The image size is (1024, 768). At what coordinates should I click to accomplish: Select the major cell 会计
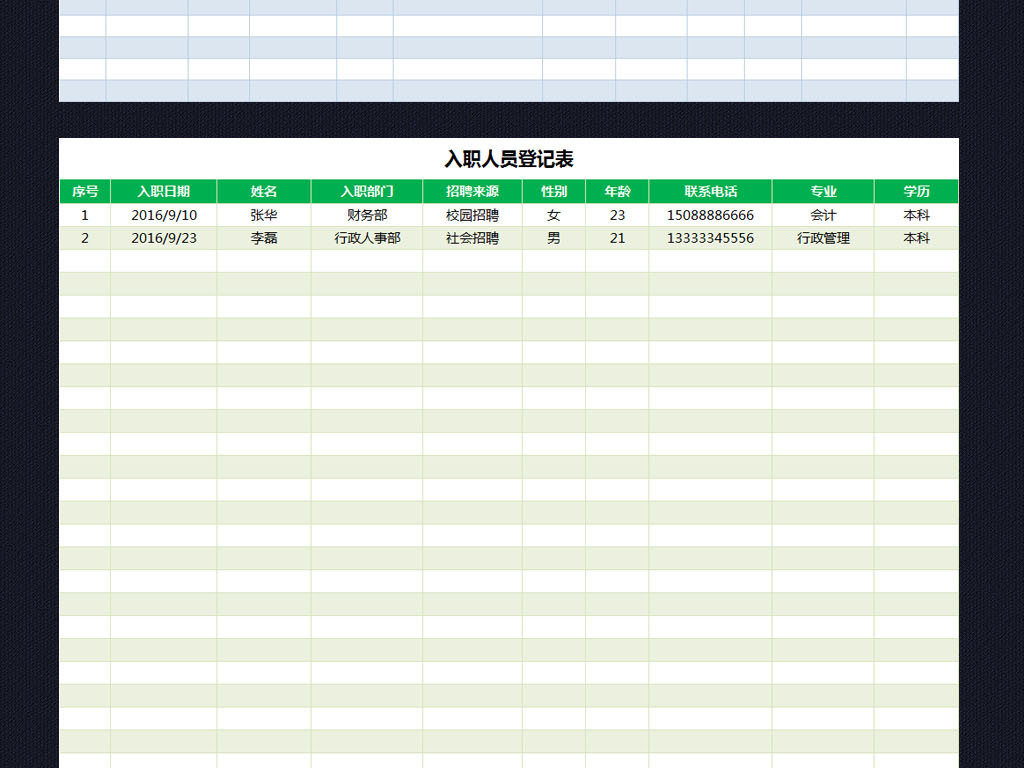click(x=823, y=215)
